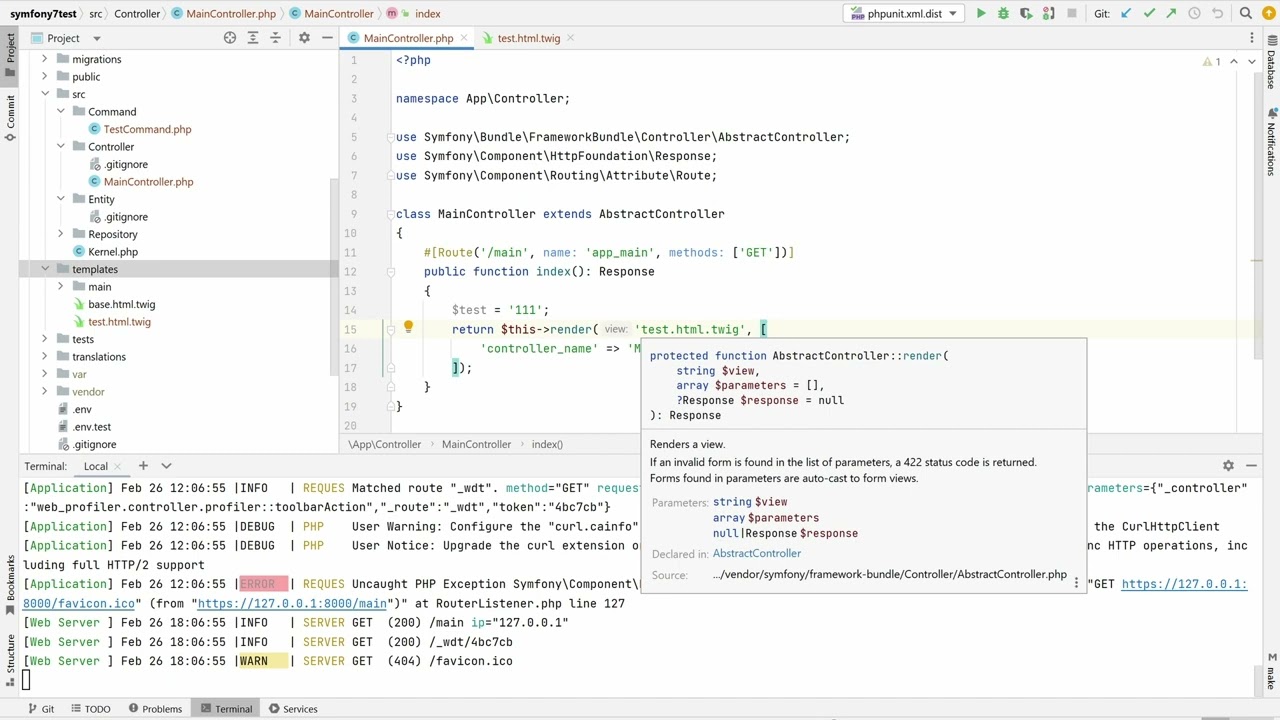Run the phpunit.xml.dist configuration
Screen dimensions: 1280x720
click(x=981, y=14)
